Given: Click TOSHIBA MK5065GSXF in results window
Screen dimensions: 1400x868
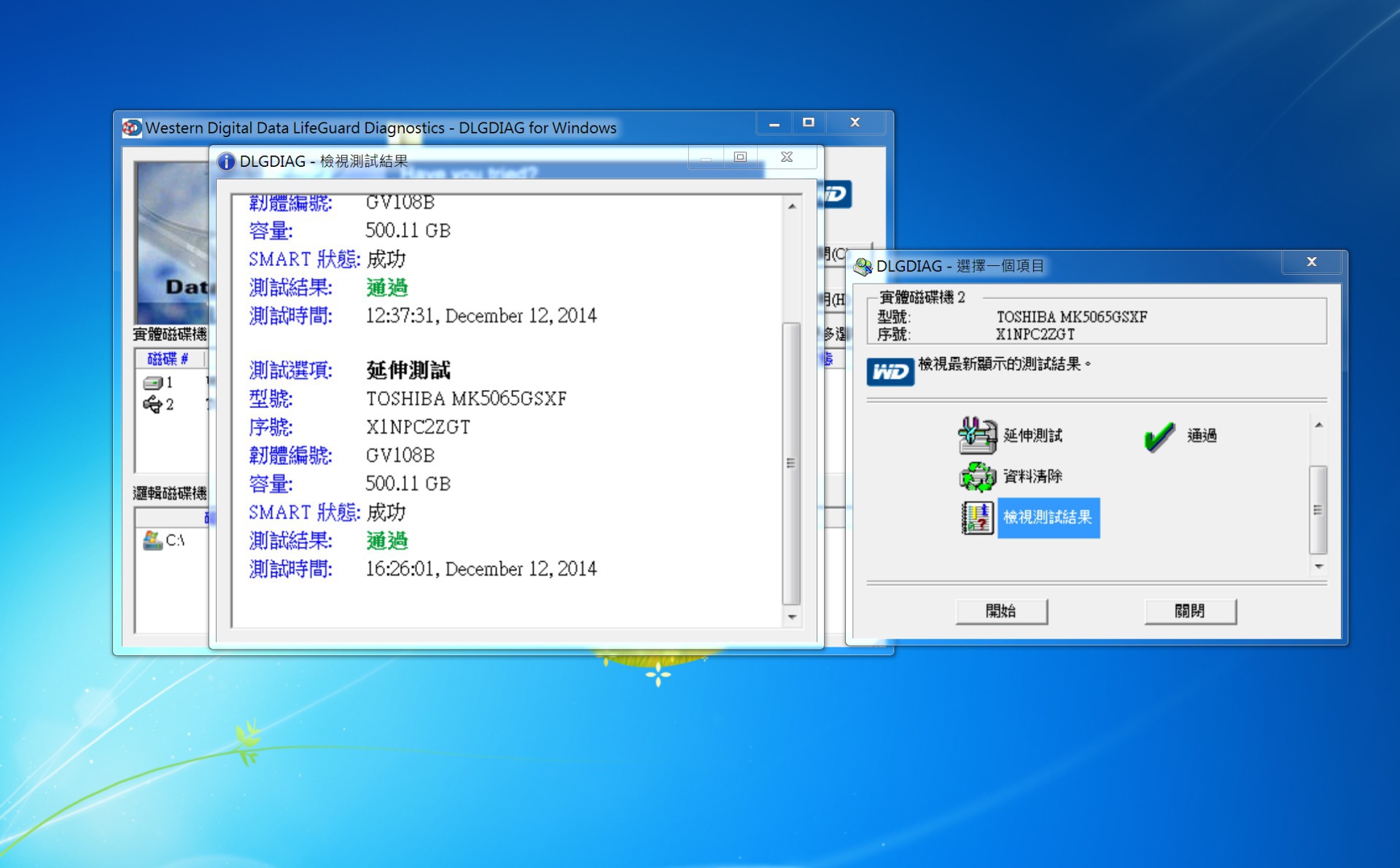Looking at the screenshot, I should click(466, 399).
